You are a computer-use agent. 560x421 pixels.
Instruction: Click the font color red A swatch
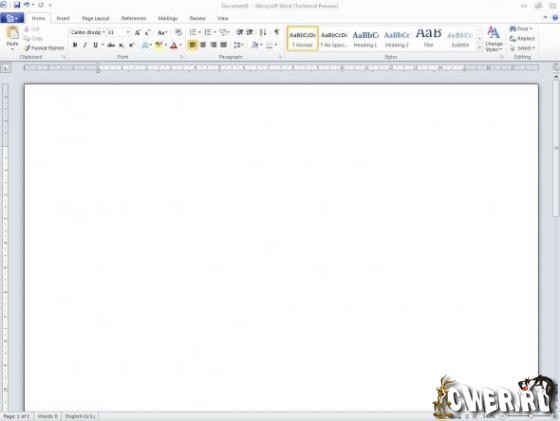(174, 45)
